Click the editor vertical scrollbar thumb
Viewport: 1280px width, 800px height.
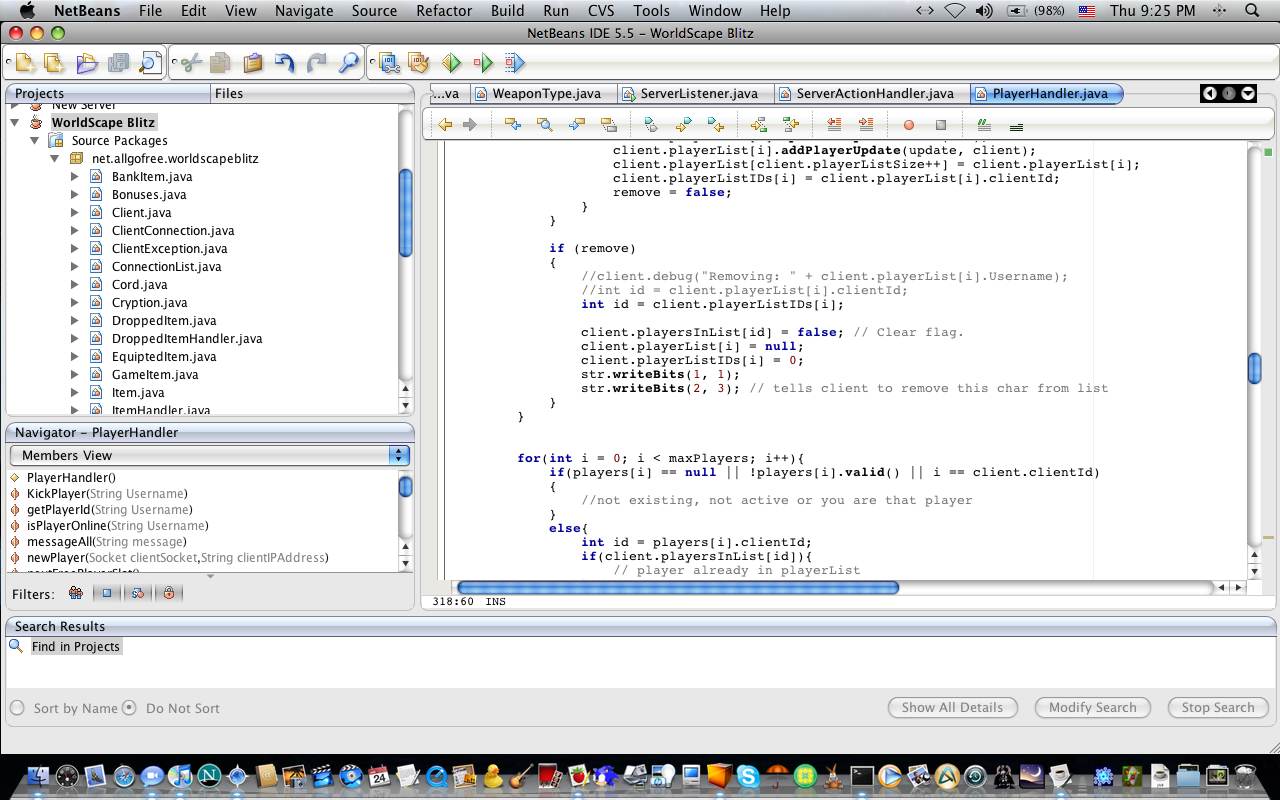click(x=1255, y=368)
